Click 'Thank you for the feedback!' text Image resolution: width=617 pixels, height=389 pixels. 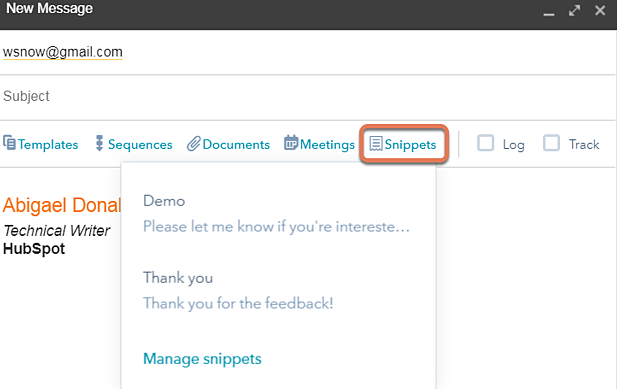click(238, 303)
